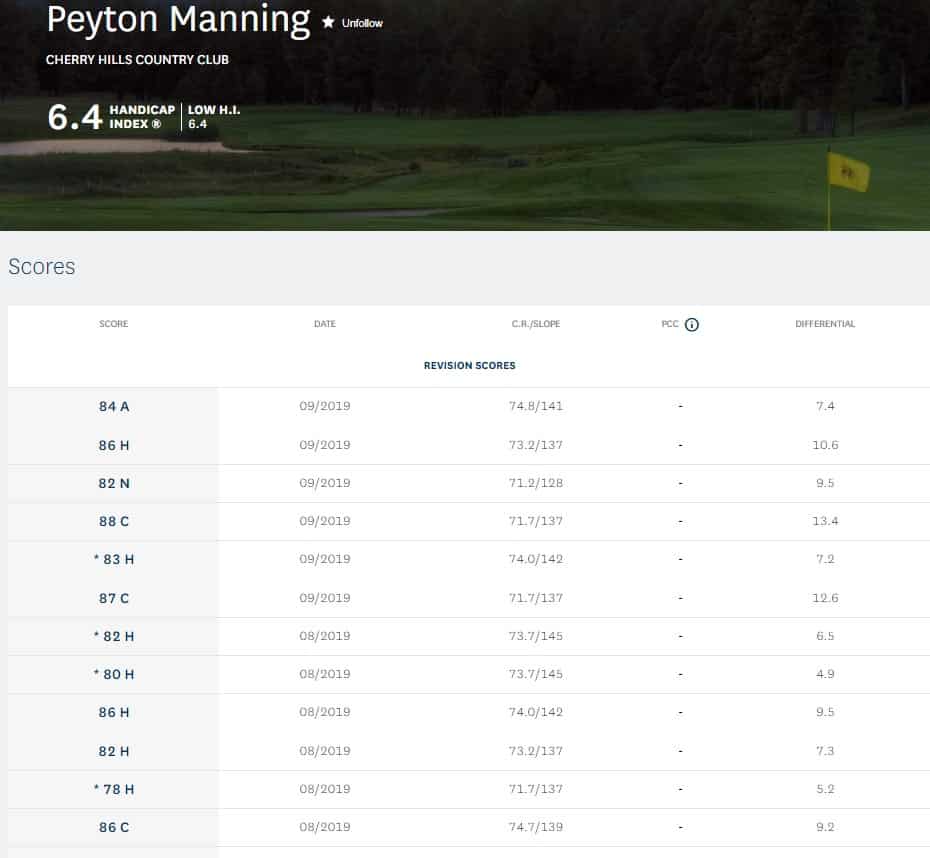Click the 74.7/139 course rating cell
This screenshot has width=930, height=858.
click(536, 827)
